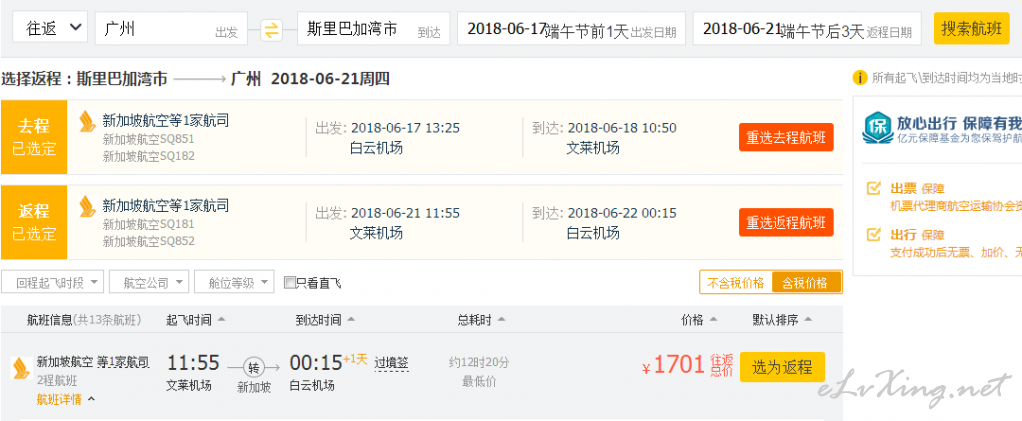Open the 回程起飞时段 filter dropdown

coord(53,283)
